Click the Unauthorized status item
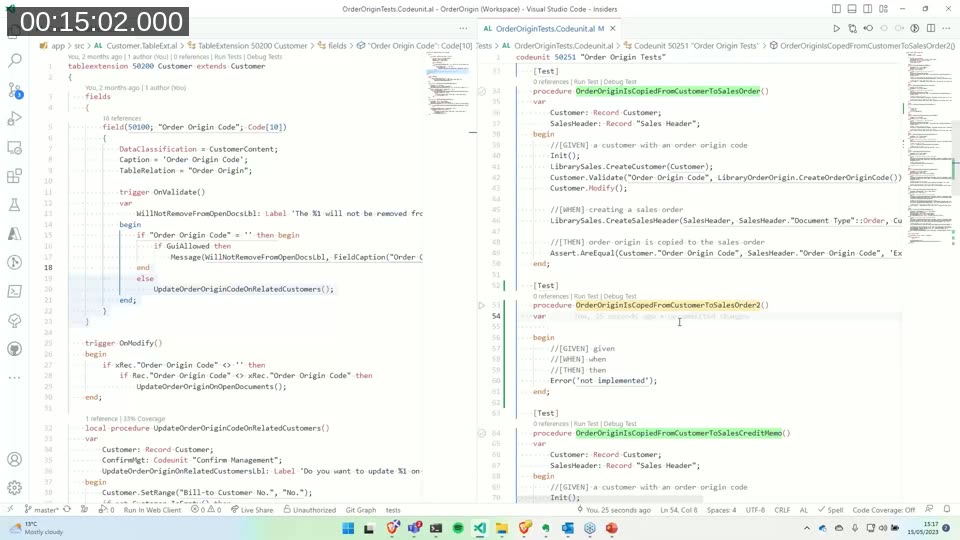Image resolution: width=960 pixels, height=540 pixels. 309,509
